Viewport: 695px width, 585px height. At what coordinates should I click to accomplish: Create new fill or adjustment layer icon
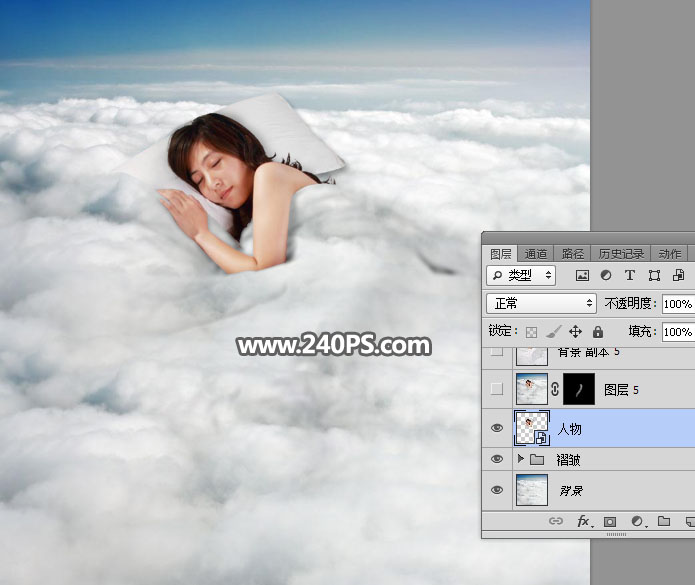click(637, 522)
